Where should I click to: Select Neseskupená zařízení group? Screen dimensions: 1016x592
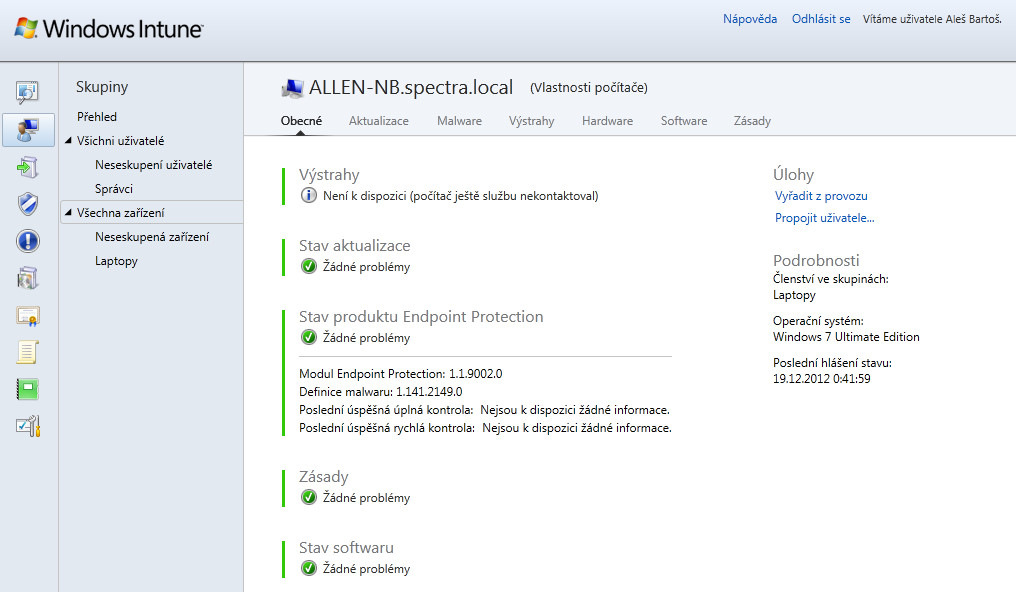point(152,236)
